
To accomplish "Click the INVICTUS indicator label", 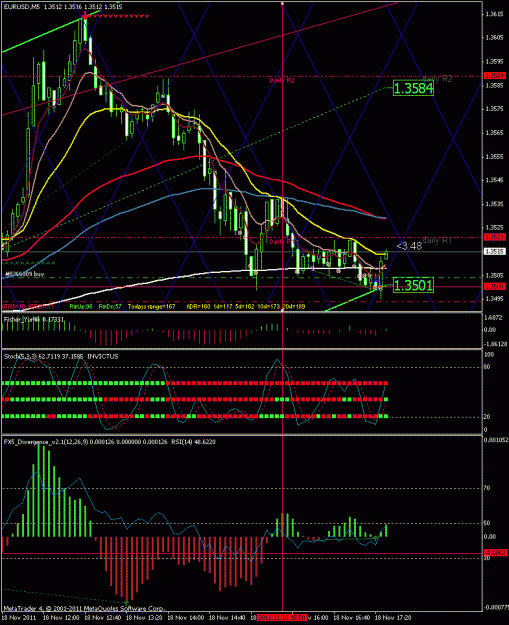I will click(x=102, y=357).
